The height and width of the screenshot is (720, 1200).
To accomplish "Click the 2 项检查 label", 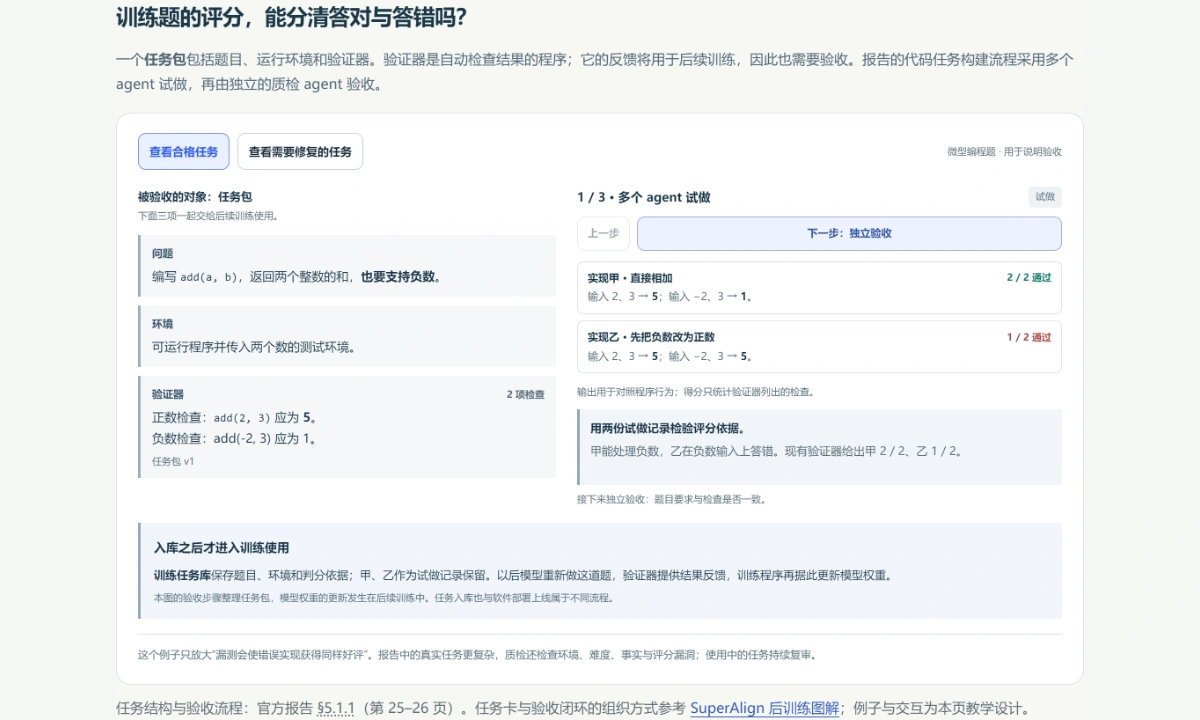I will coord(525,394).
